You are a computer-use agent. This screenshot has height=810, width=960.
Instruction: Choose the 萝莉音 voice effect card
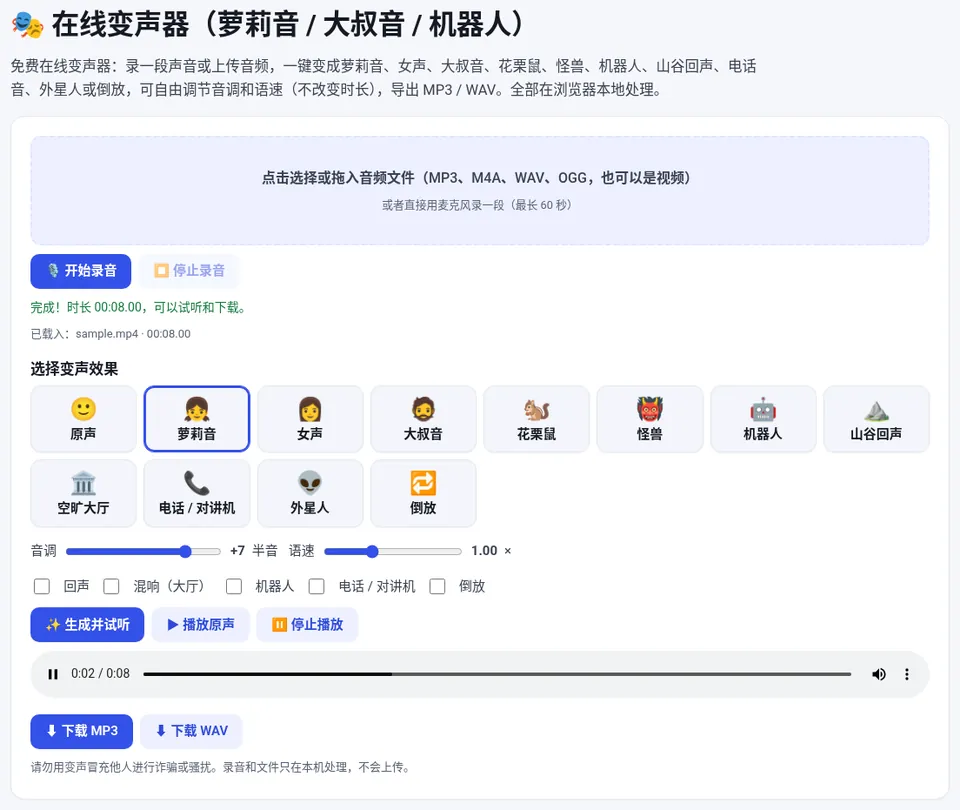click(x=197, y=419)
